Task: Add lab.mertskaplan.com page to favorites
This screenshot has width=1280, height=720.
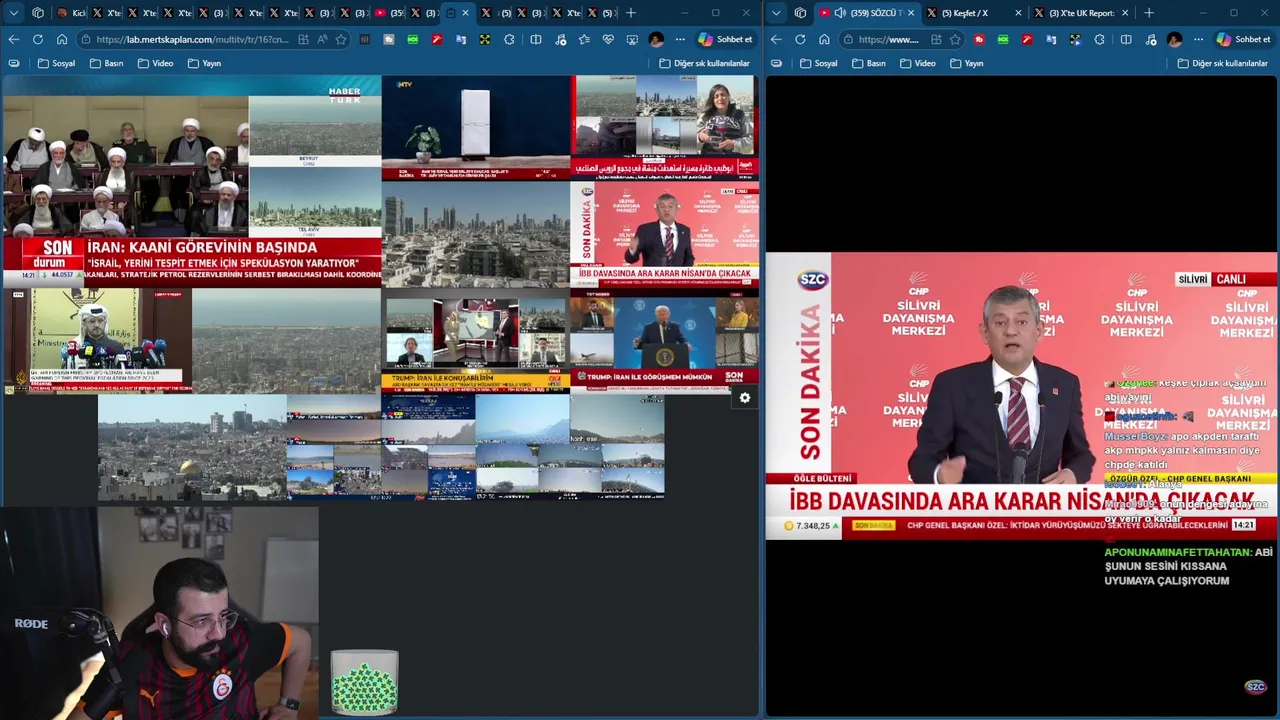Action: tap(341, 39)
